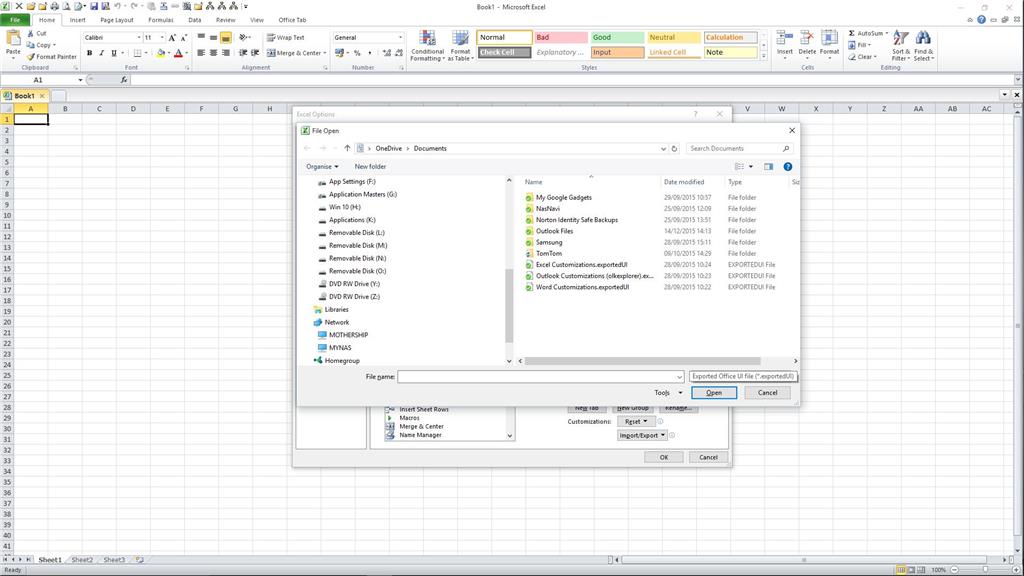Screen dimensions: 1024x576
Task: Select Macros in Excel Options command list
Action: click(409, 417)
